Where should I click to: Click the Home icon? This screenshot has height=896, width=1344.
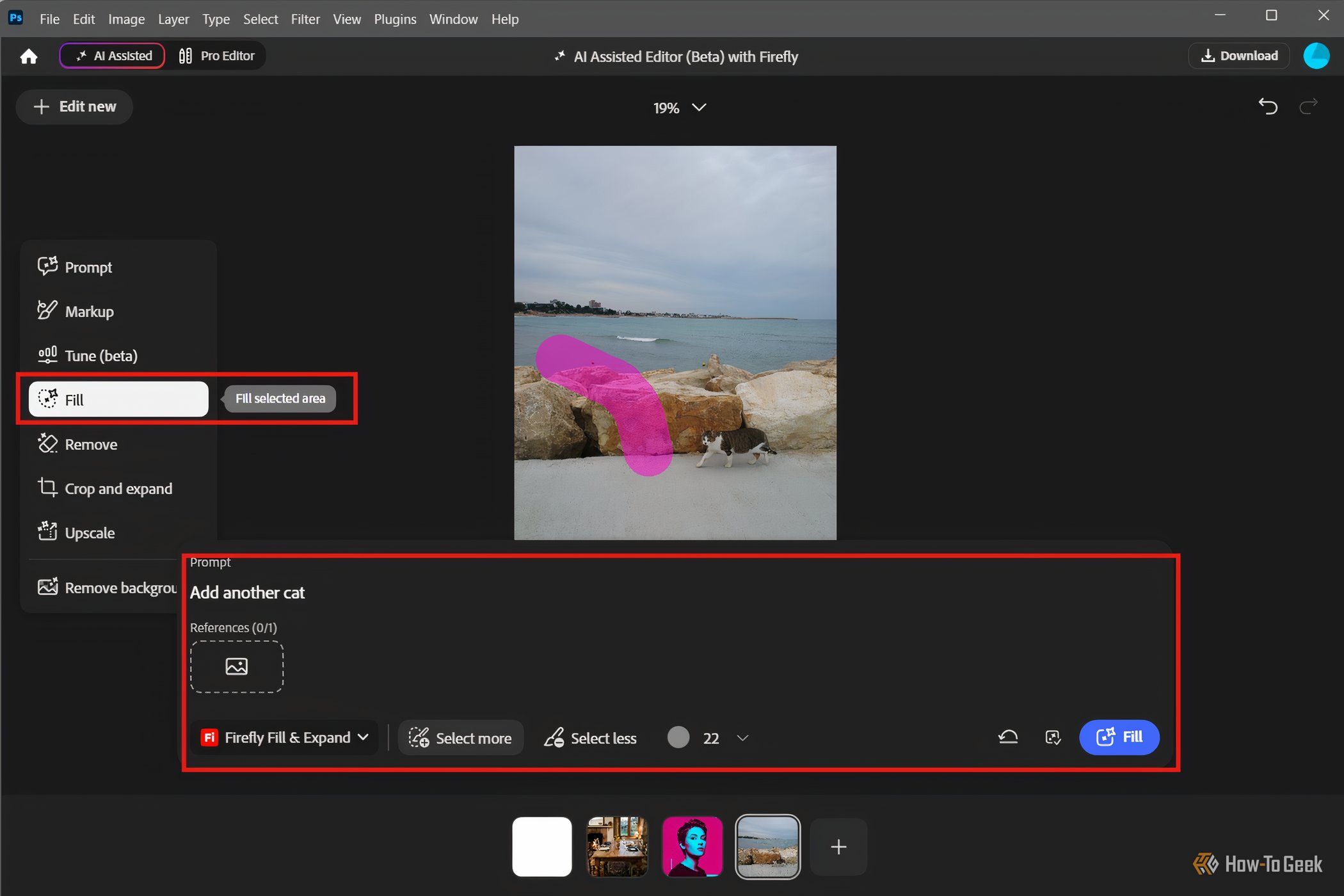(x=29, y=56)
